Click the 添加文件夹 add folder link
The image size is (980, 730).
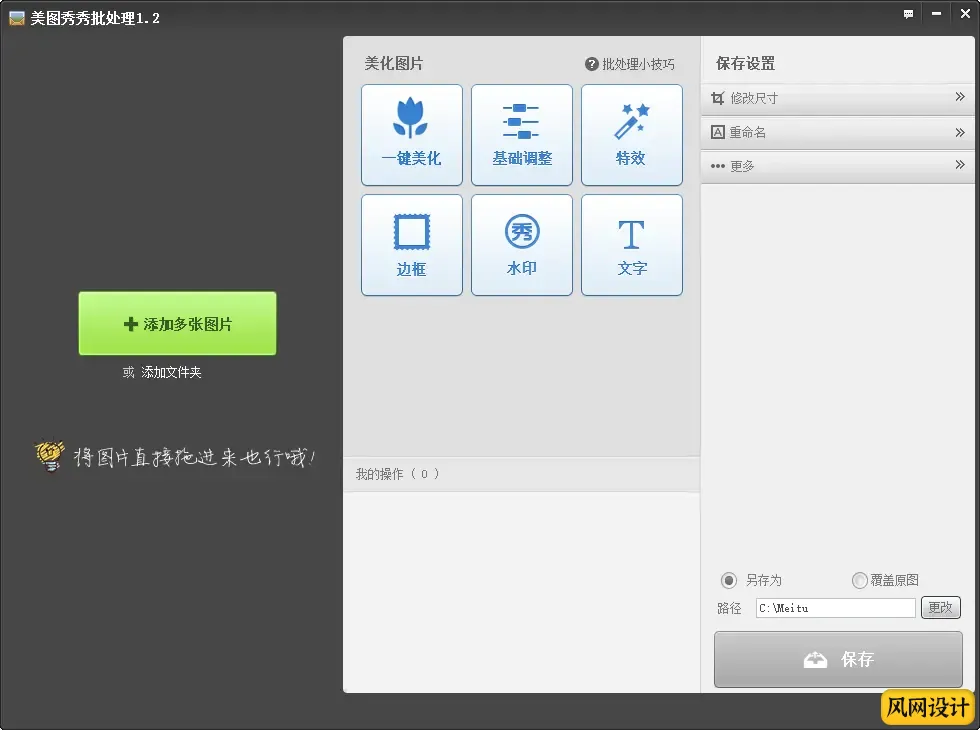pyautogui.click(x=171, y=372)
